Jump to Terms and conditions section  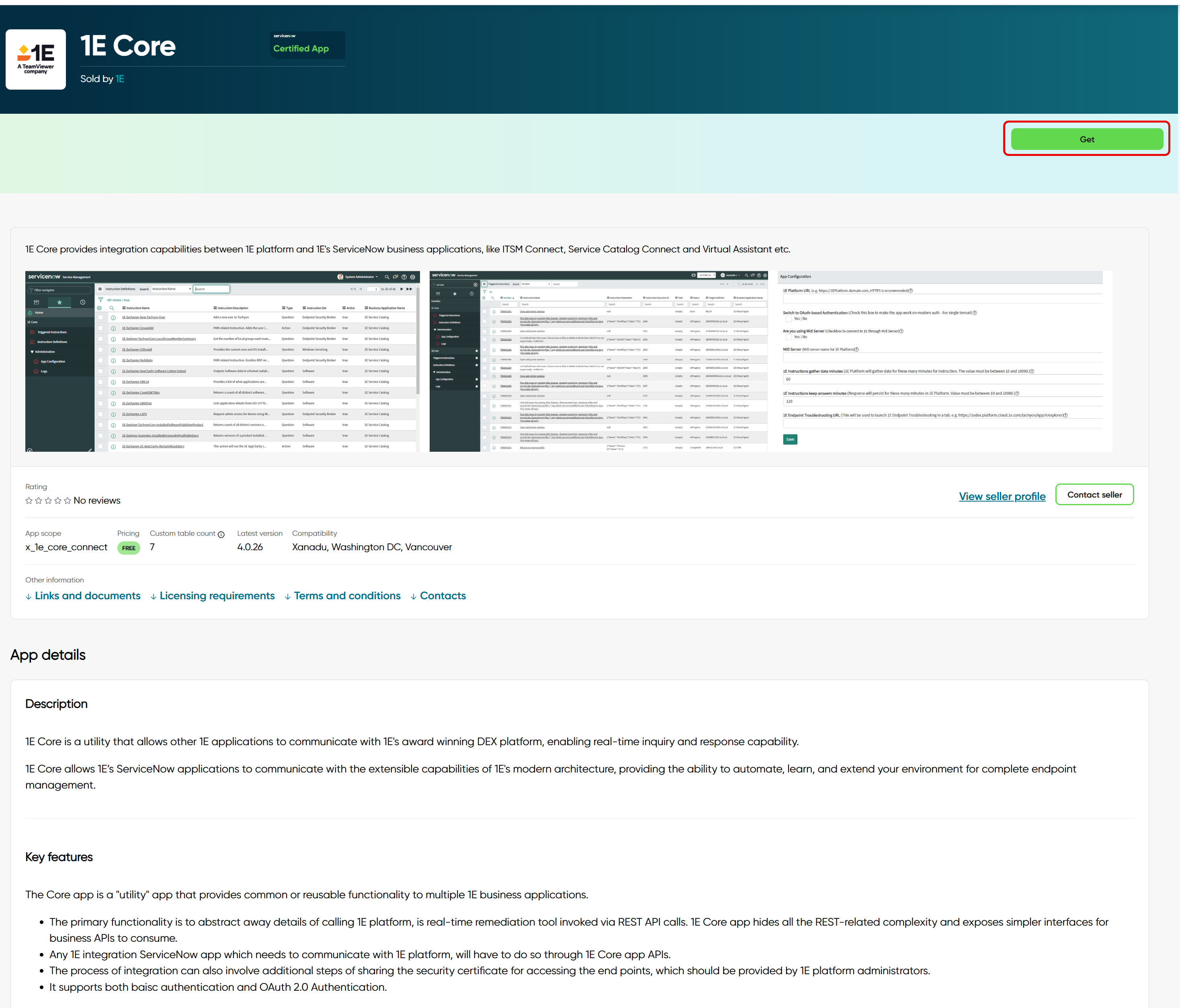(x=347, y=596)
